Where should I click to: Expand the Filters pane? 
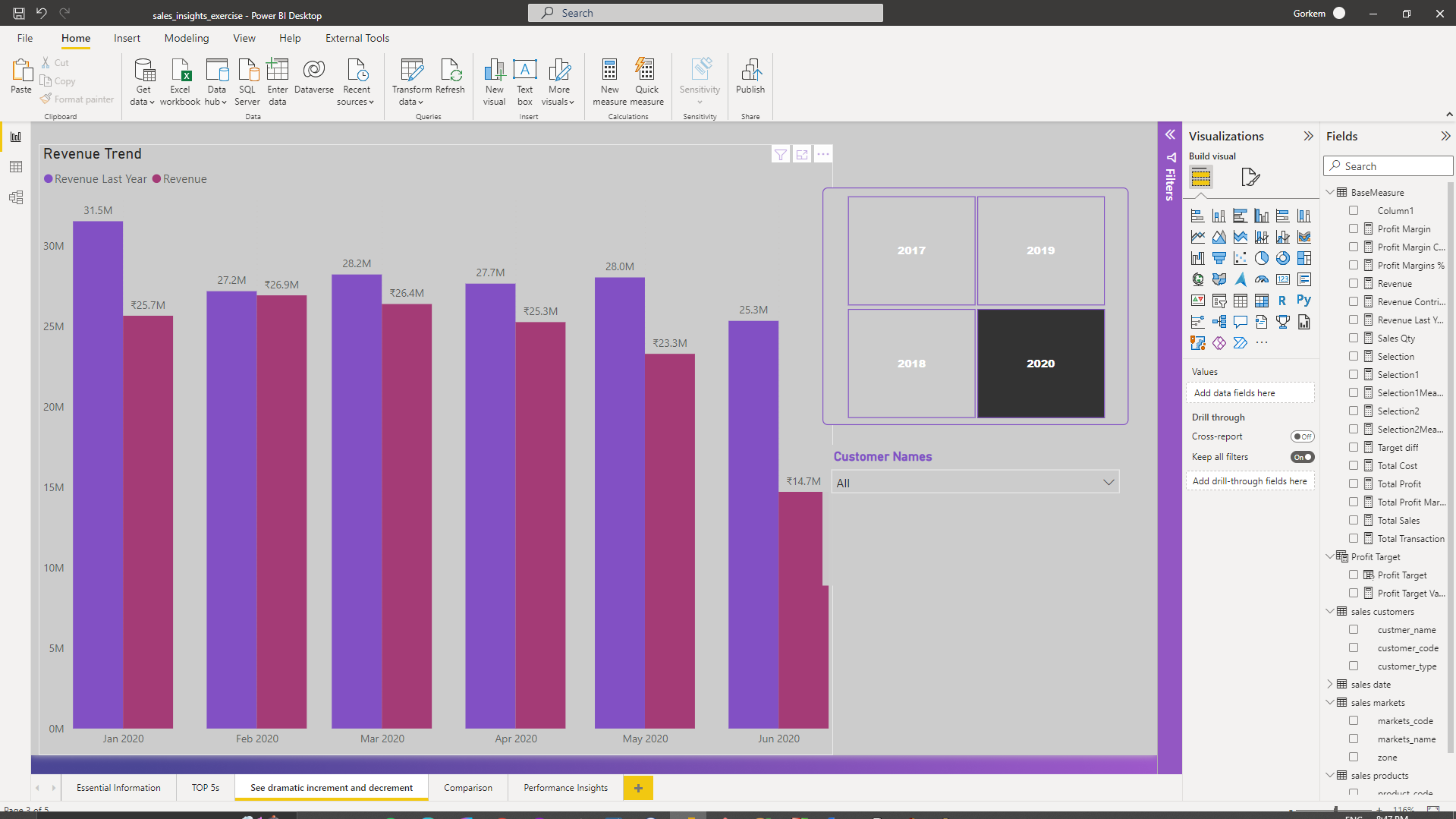[1170, 134]
